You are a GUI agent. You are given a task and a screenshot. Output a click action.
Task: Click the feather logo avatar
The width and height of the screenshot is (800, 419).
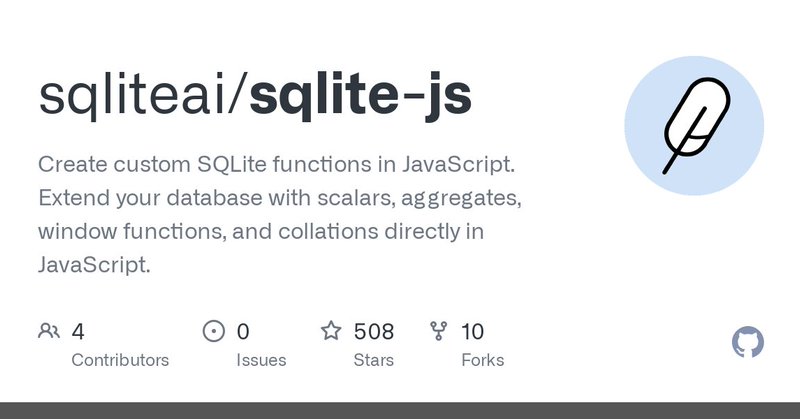696,126
